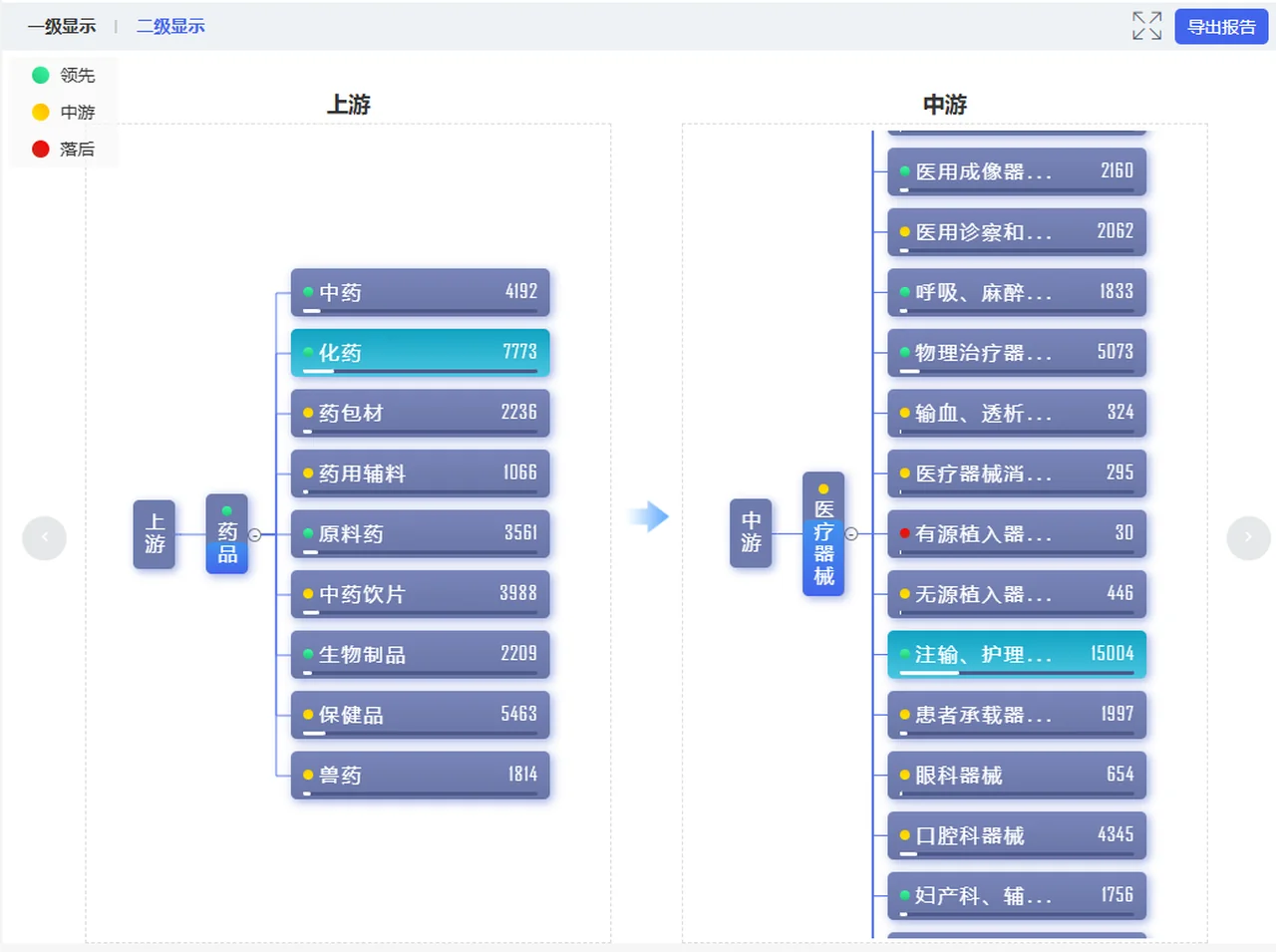This screenshot has width=1276, height=952.
Task: Open the 输血、透析 node
Action: [x=1017, y=414]
